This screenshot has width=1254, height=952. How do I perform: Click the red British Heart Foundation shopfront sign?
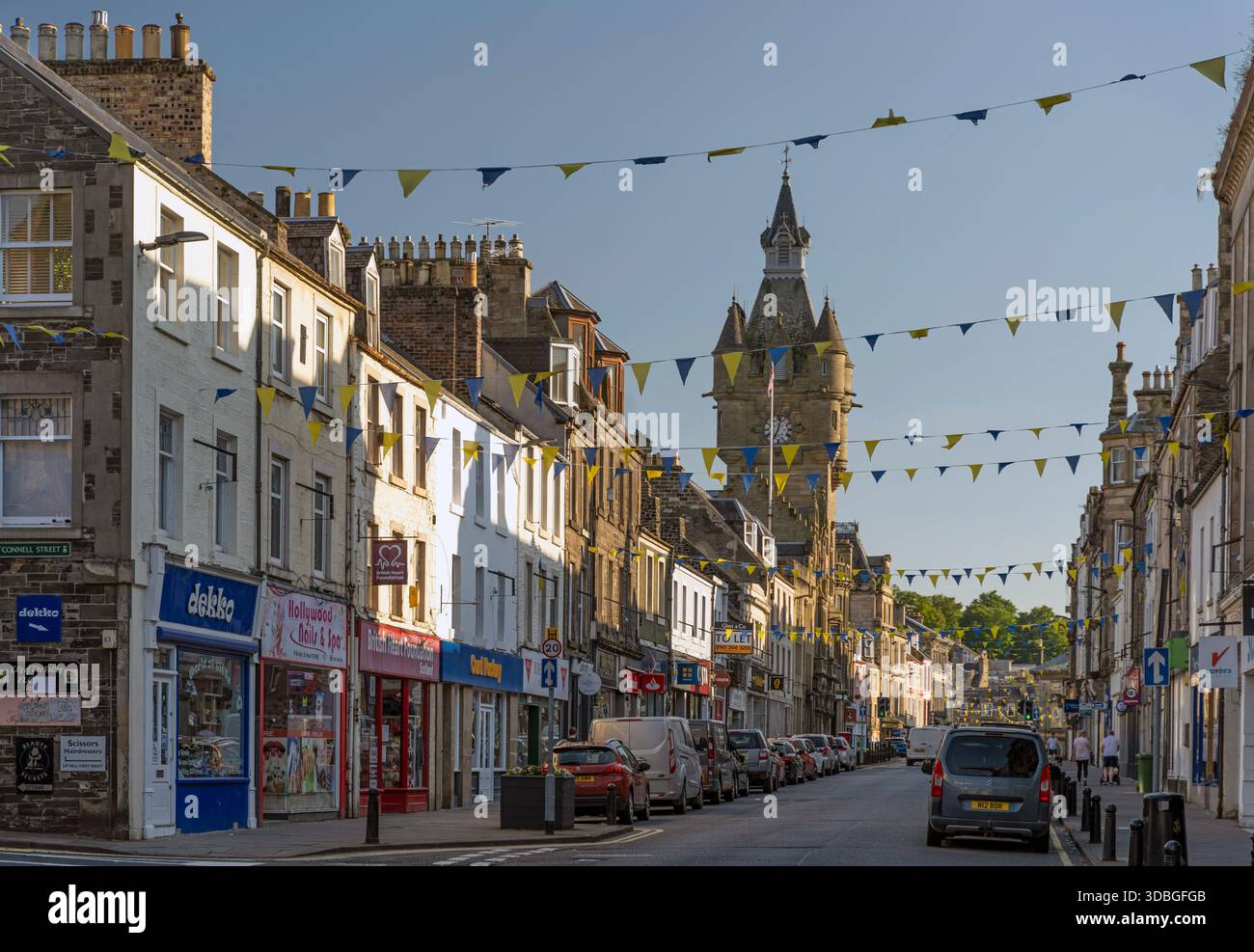click(x=398, y=652)
